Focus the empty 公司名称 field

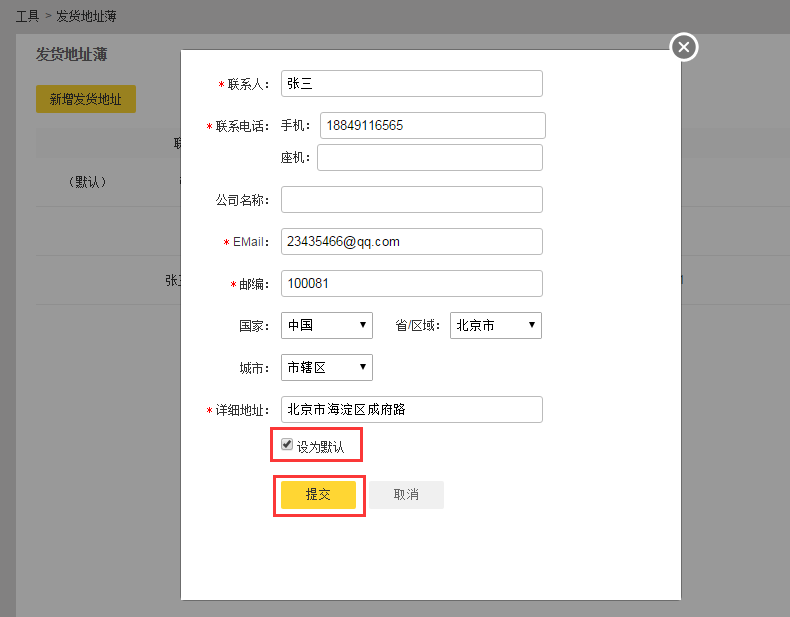[412, 199]
